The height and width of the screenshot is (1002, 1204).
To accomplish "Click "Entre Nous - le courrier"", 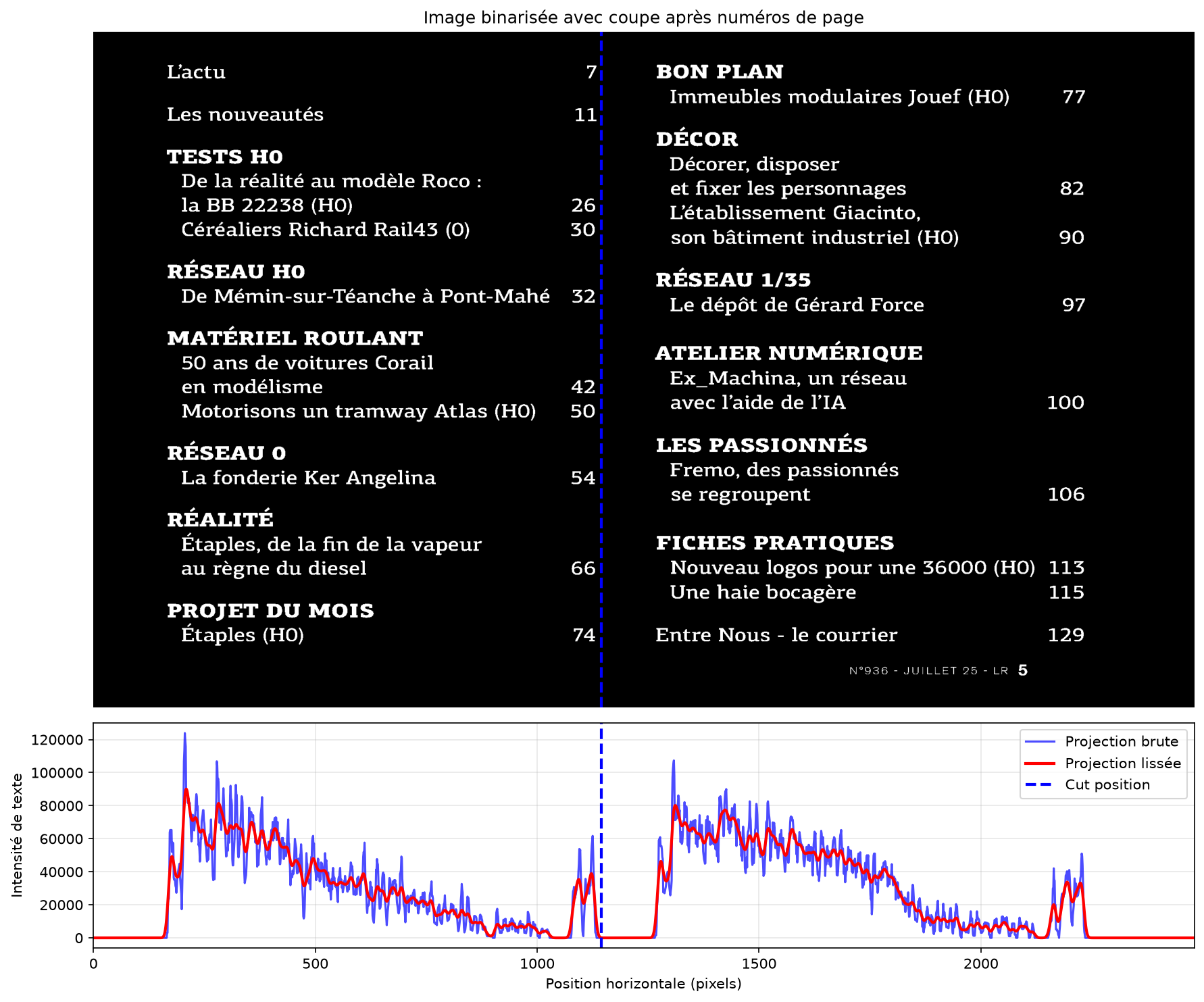I will 776,635.
